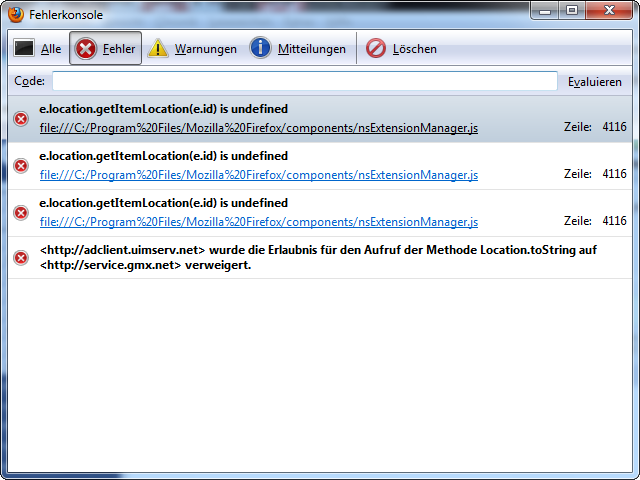Screen dimensions: 640x480
Task: Clear the console with Löschen
Action: pos(401,49)
